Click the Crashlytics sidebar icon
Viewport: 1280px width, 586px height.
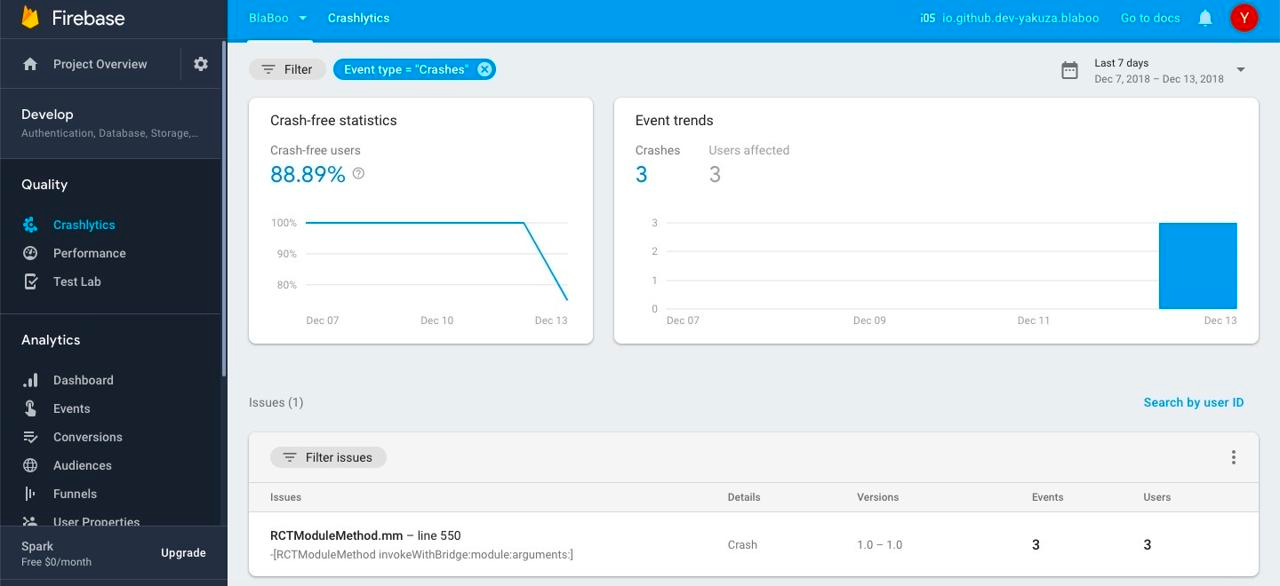pyautogui.click(x=30, y=225)
